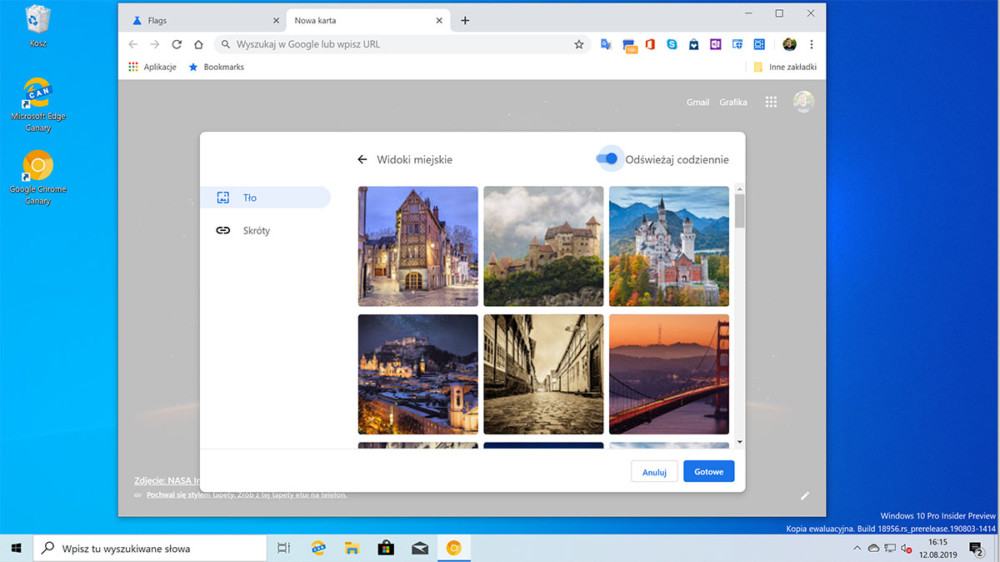
Task: Click the browser Back arrow
Action: pyautogui.click(x=133, y=45)
